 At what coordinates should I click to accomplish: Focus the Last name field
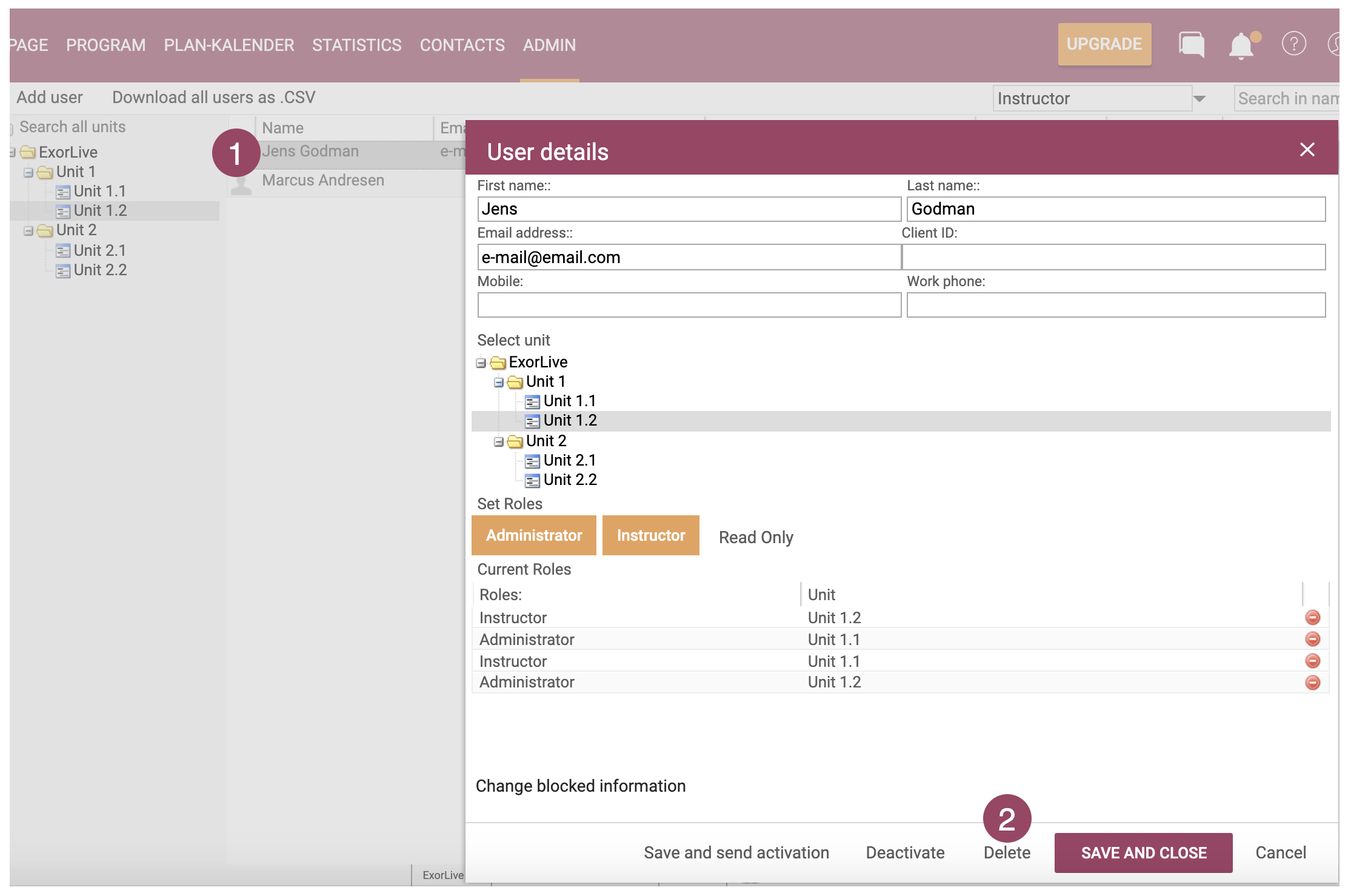pos(1116,209)
